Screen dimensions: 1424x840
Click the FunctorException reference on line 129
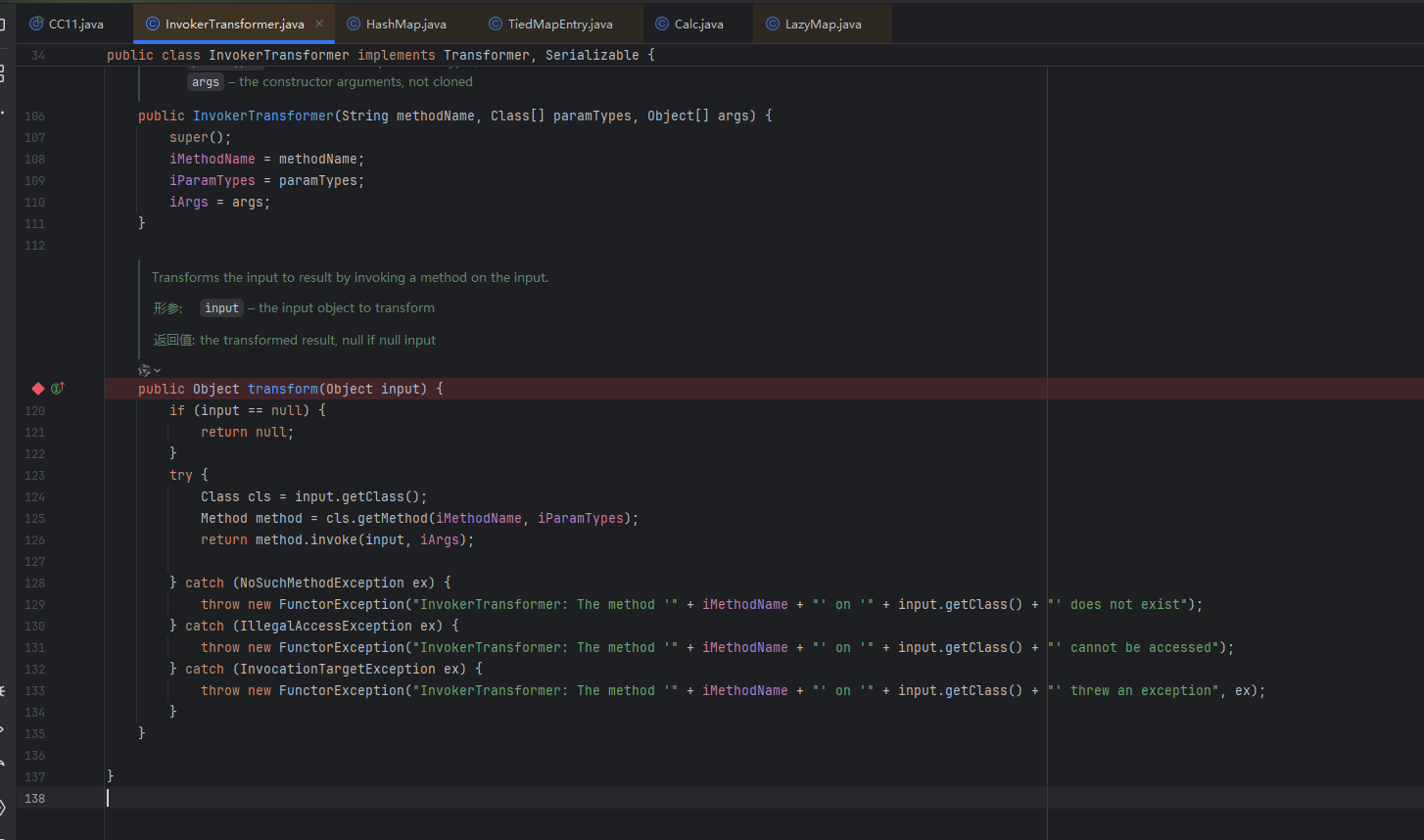(x=341, y=604)
